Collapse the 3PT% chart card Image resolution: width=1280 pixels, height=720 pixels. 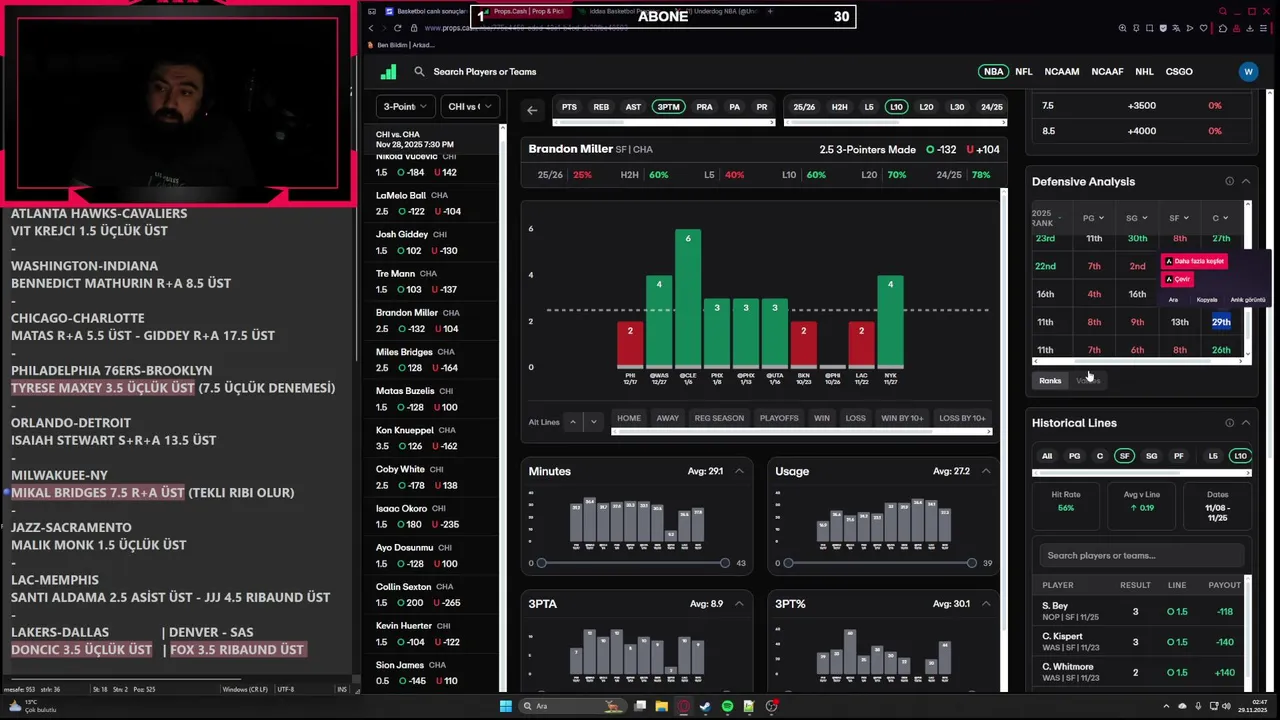[x=985, y=603]
